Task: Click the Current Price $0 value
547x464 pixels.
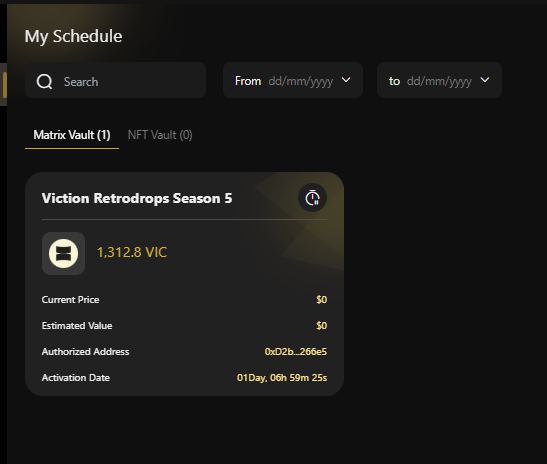Action: [322, 300]
